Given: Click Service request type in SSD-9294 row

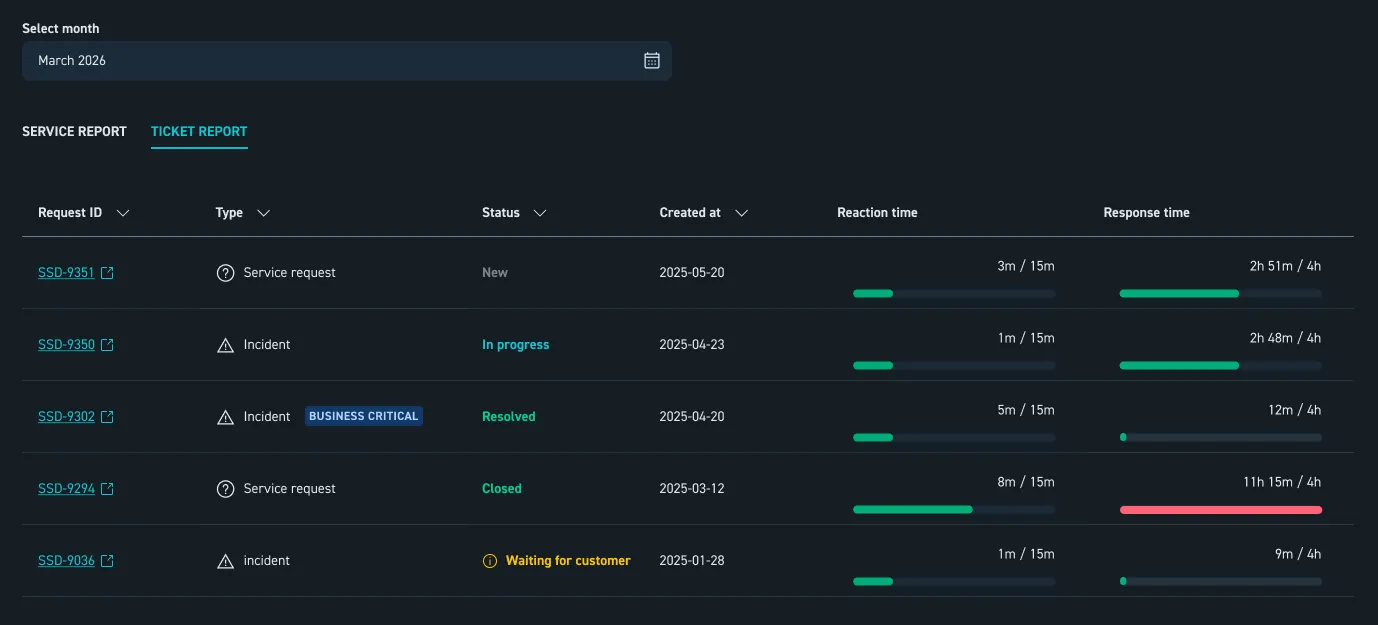Looking at the screenshot, I should 290,489.
